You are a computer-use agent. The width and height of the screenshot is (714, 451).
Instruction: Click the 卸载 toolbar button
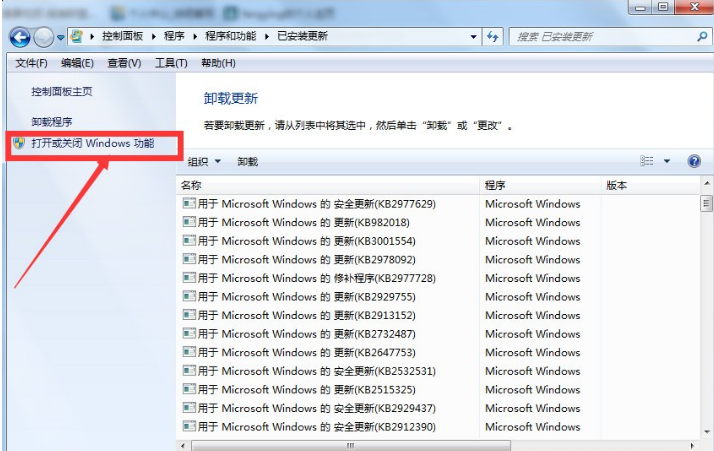coord(248,161)
